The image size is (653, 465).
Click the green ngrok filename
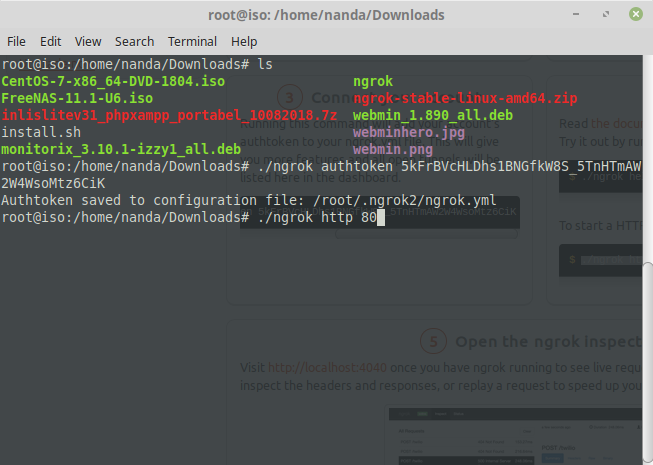pyautogui.click(x=373, y=81)
